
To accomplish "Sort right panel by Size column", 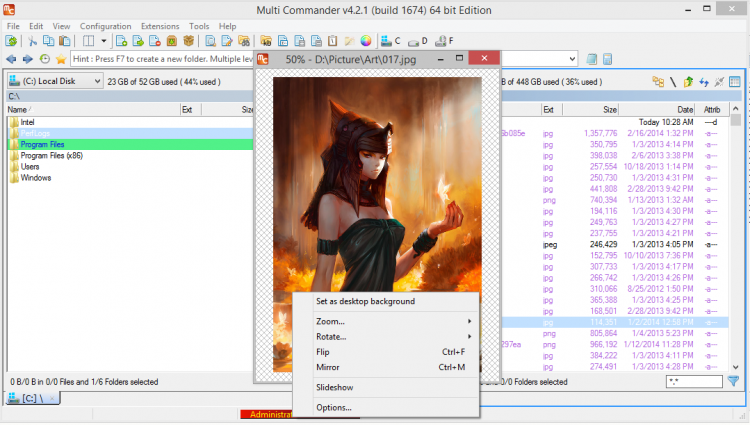I will (x=590, y=110).
